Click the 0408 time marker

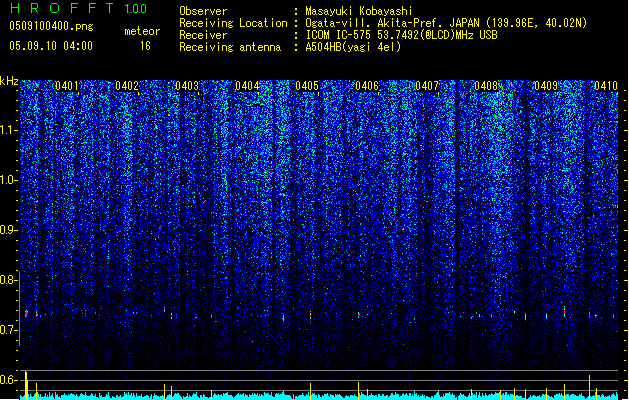pos(486,86)
